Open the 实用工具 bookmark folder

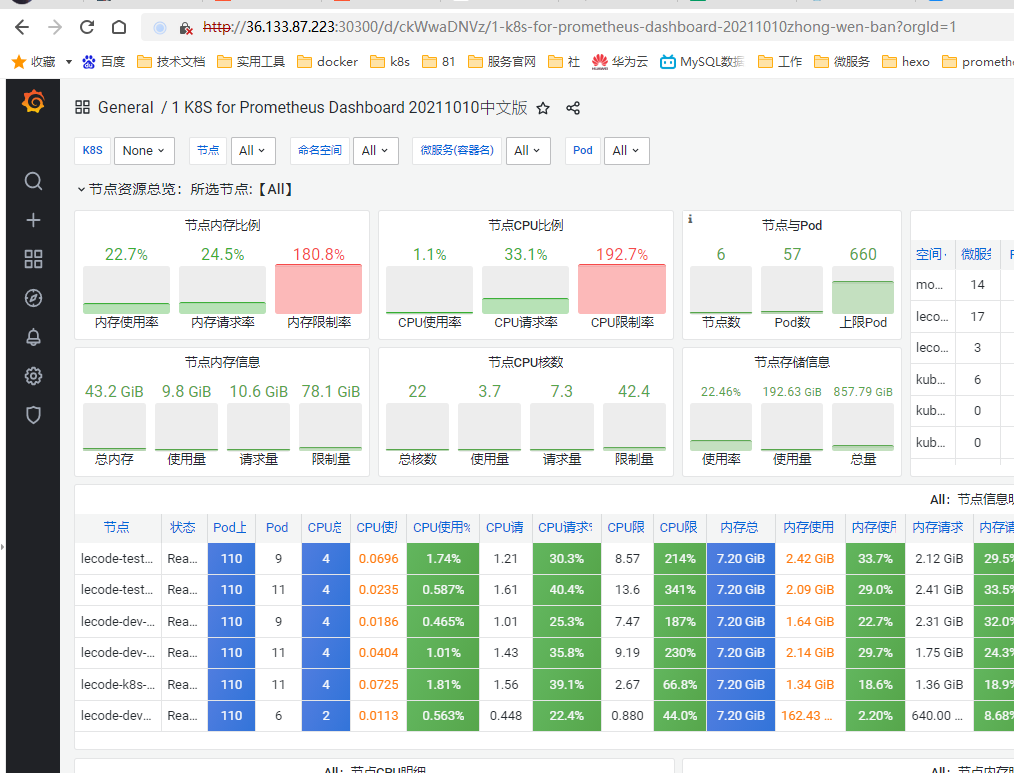[251, 61]
